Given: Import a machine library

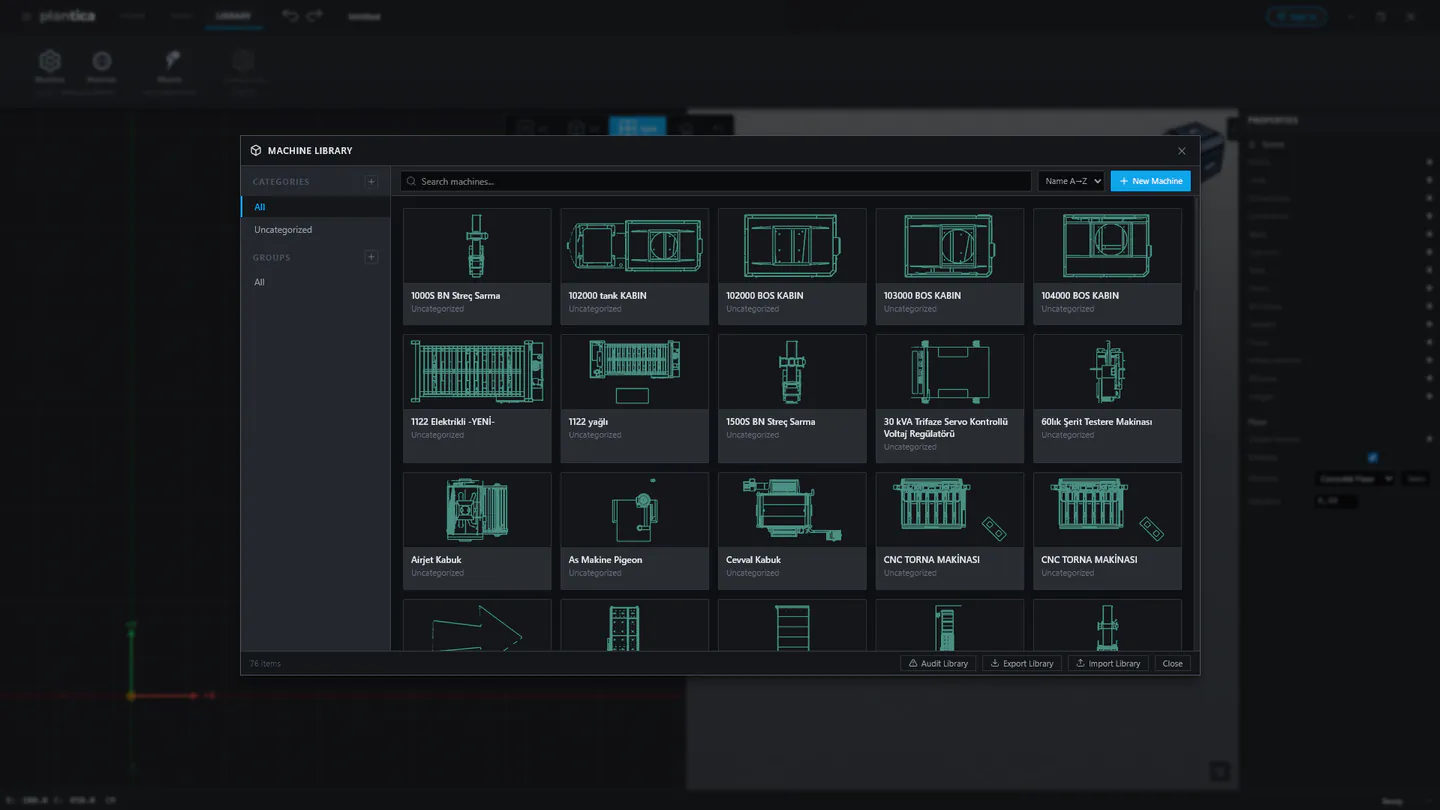Looking at the screenshot, I should click(x=1108, y=663).
